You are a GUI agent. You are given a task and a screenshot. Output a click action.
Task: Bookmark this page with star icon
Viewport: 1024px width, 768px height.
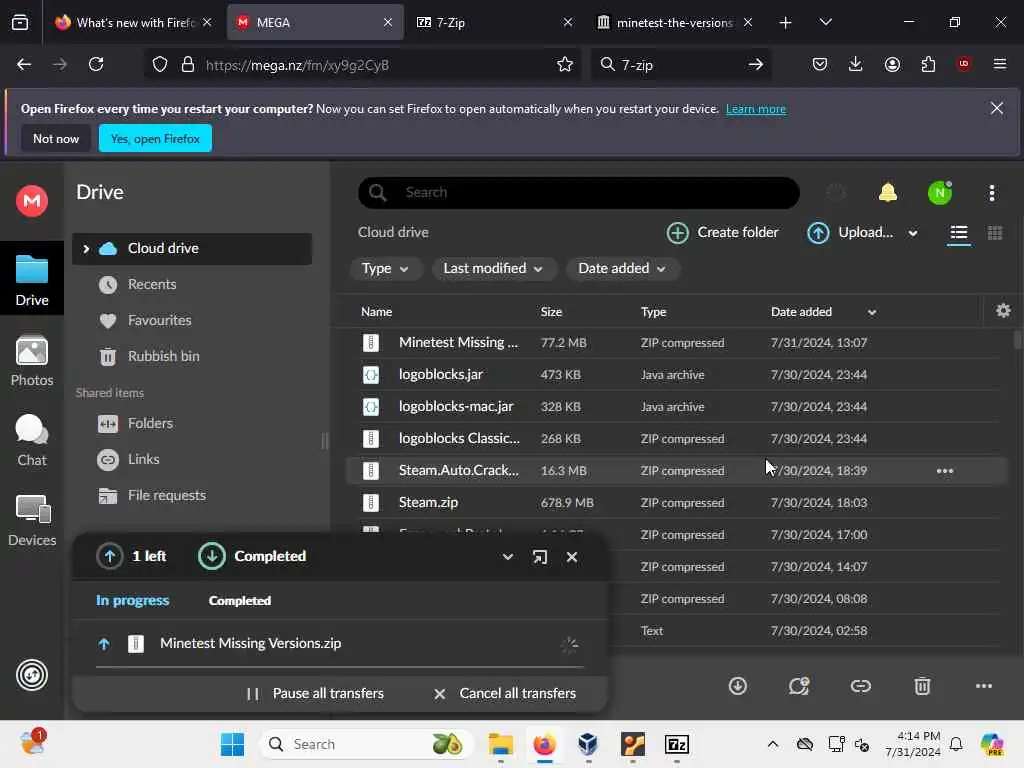pos(565,64)
